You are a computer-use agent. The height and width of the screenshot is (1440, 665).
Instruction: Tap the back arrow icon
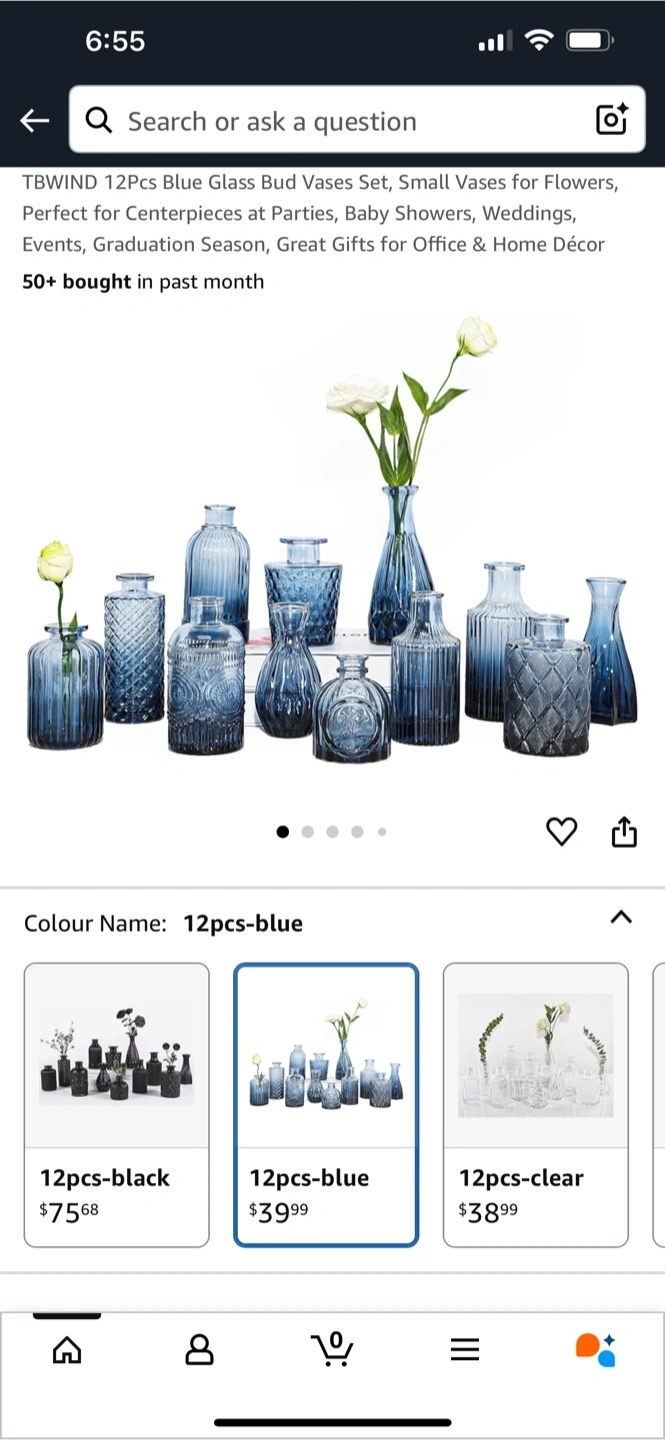tap(34, 121)
